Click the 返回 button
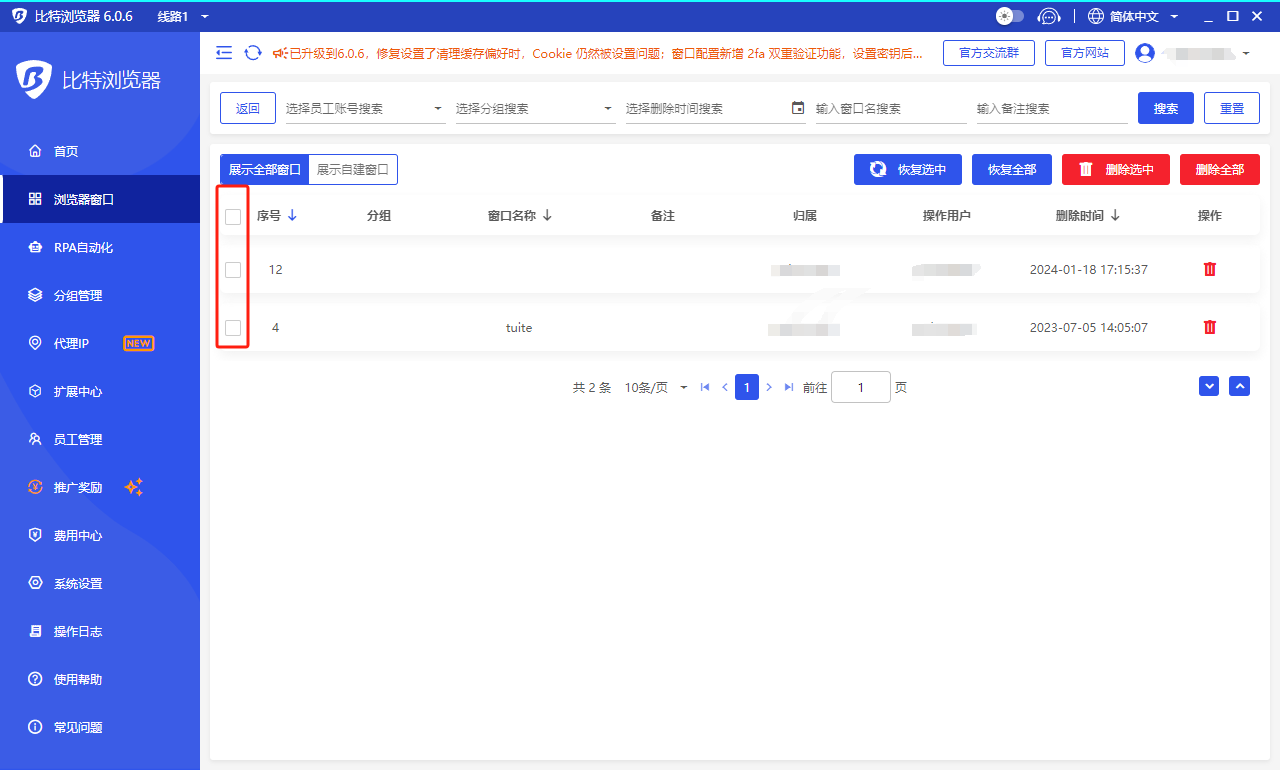 click(x=248, y=109)
